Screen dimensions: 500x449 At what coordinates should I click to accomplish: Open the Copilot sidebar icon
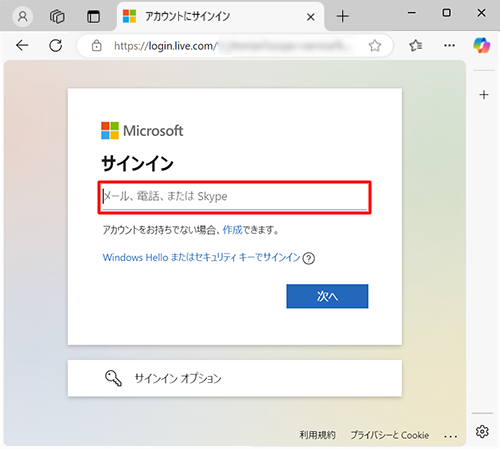(482, 45)
